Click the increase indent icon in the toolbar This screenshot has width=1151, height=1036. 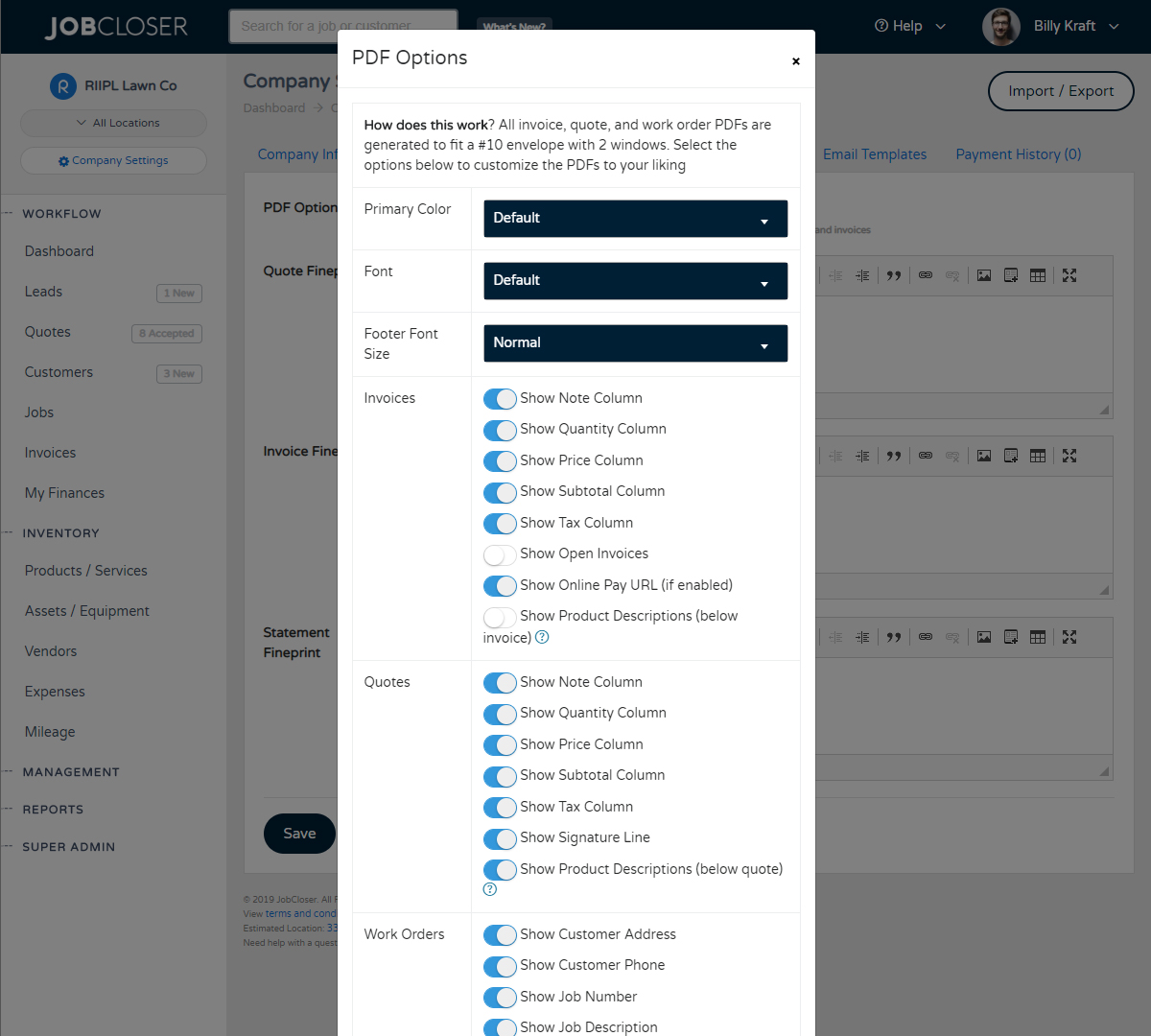(862, 275)
